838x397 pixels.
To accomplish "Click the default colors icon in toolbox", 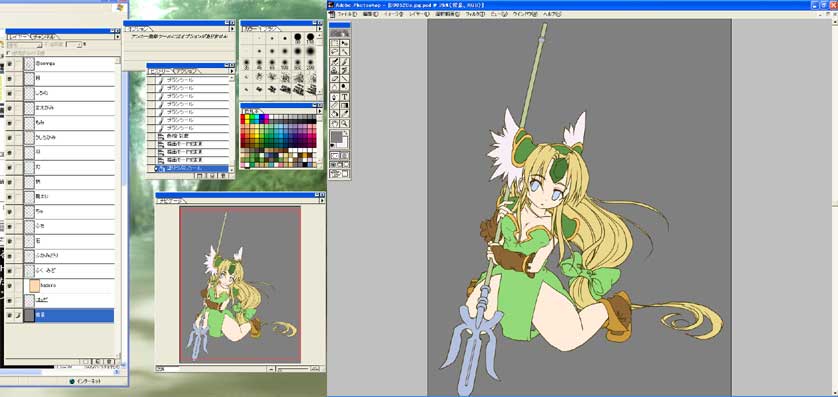I will (332, 145).
